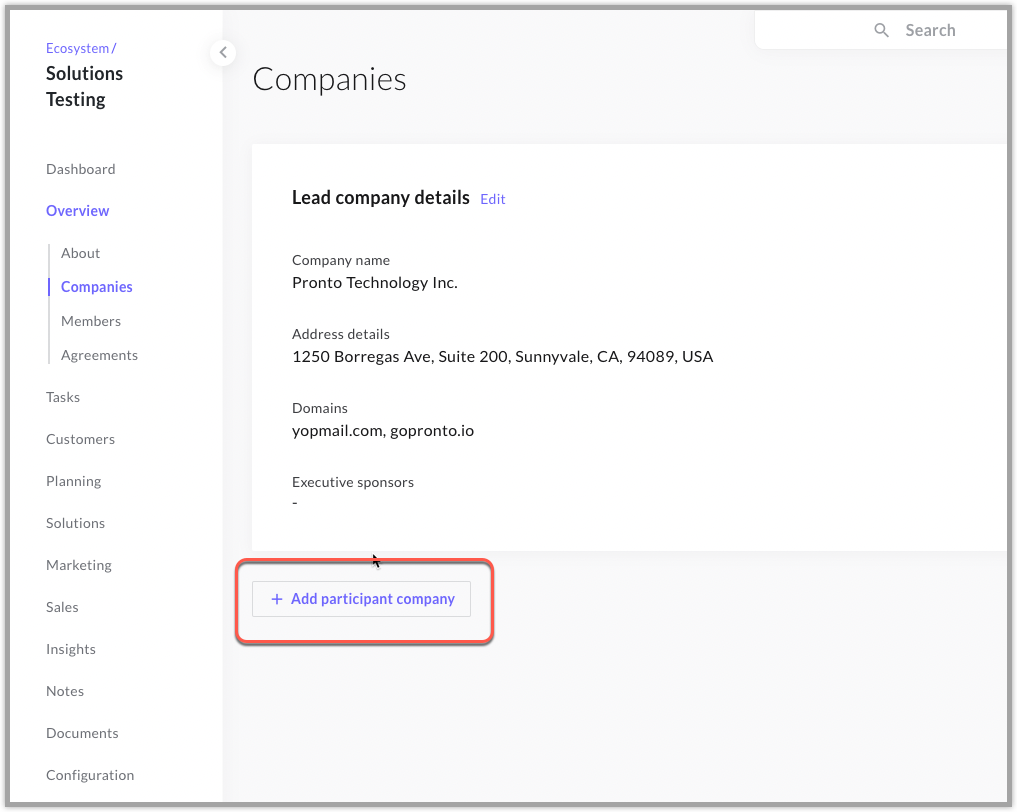Open the Dashboard menu item
This screenshot has height=812, width=1017.
click(80, 169)
